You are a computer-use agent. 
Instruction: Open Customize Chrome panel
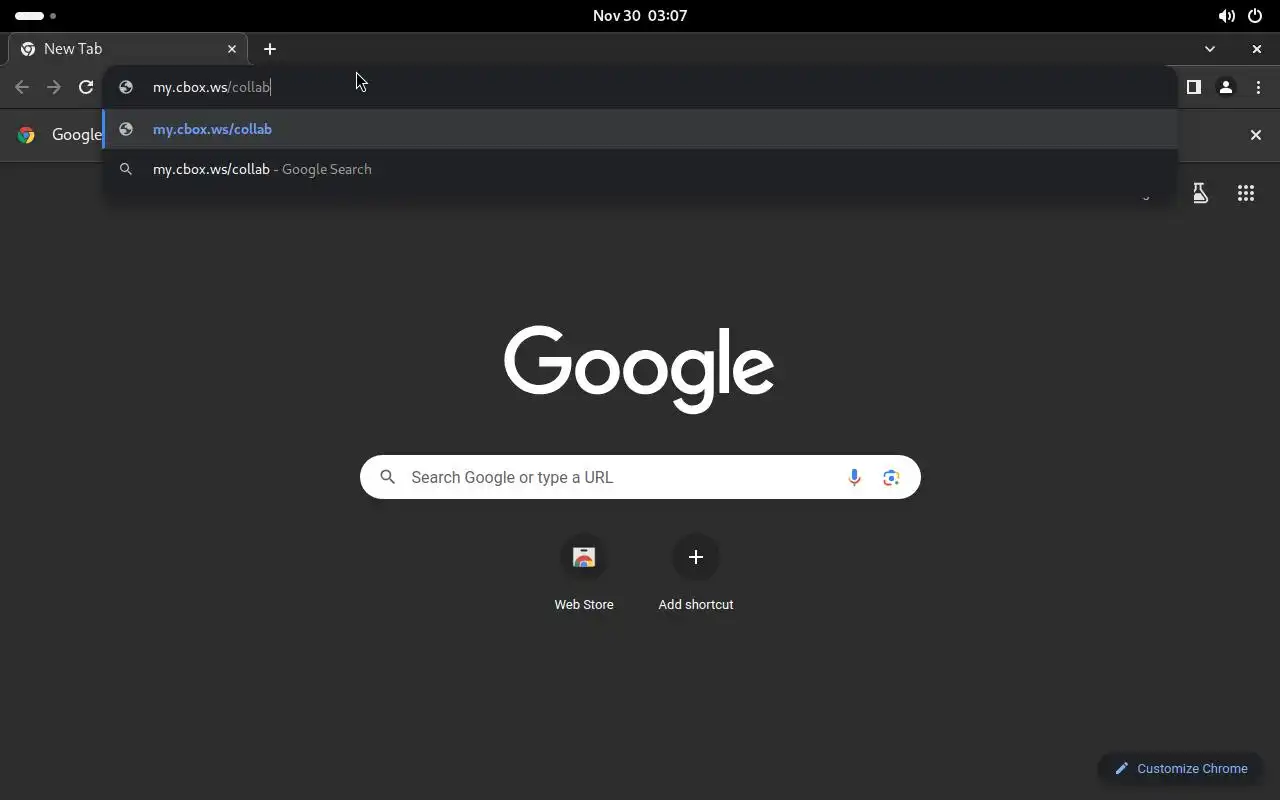[x=1181, y=768]
